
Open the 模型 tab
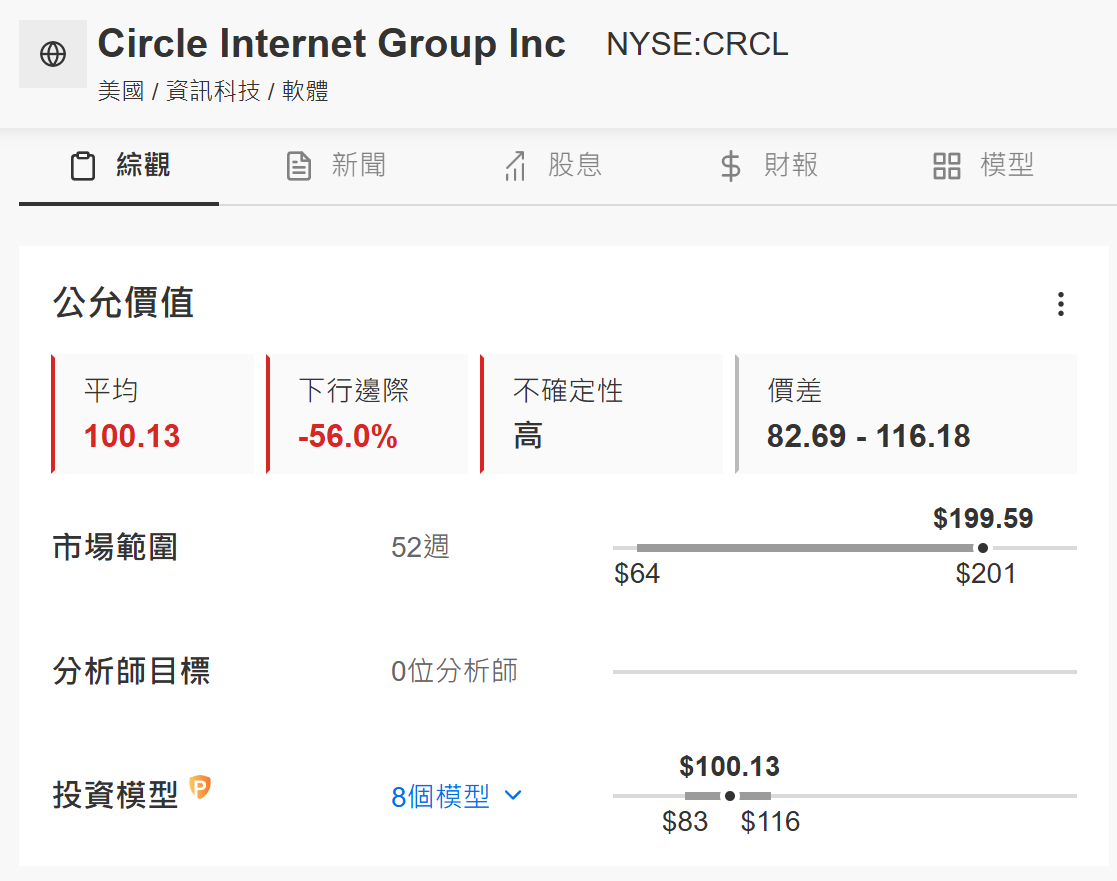(983, 166)
